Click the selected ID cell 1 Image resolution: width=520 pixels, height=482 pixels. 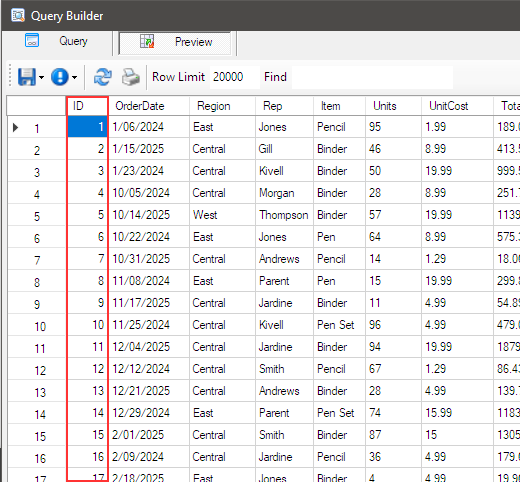pos(87,127)
